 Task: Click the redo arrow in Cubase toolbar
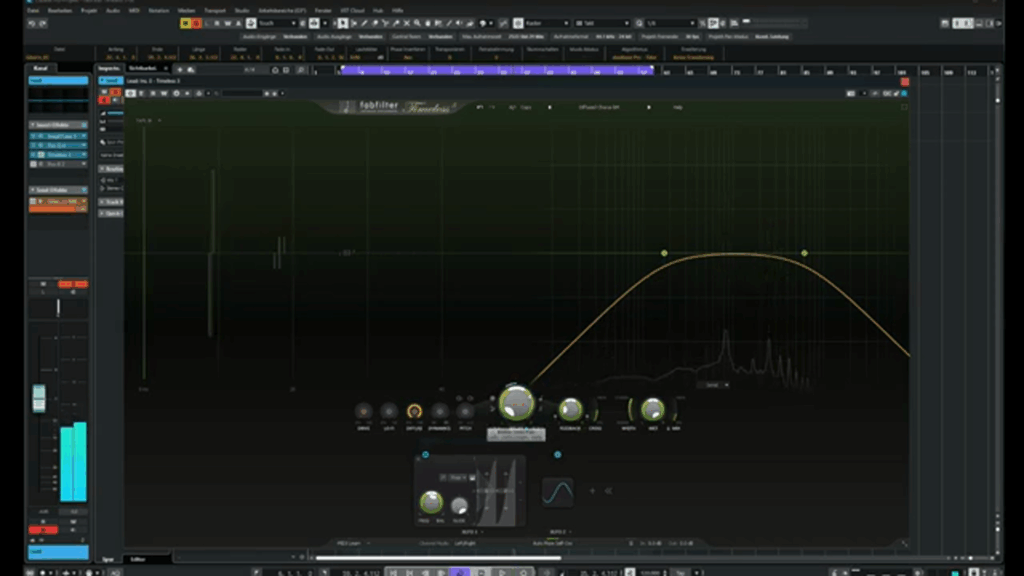43,24
